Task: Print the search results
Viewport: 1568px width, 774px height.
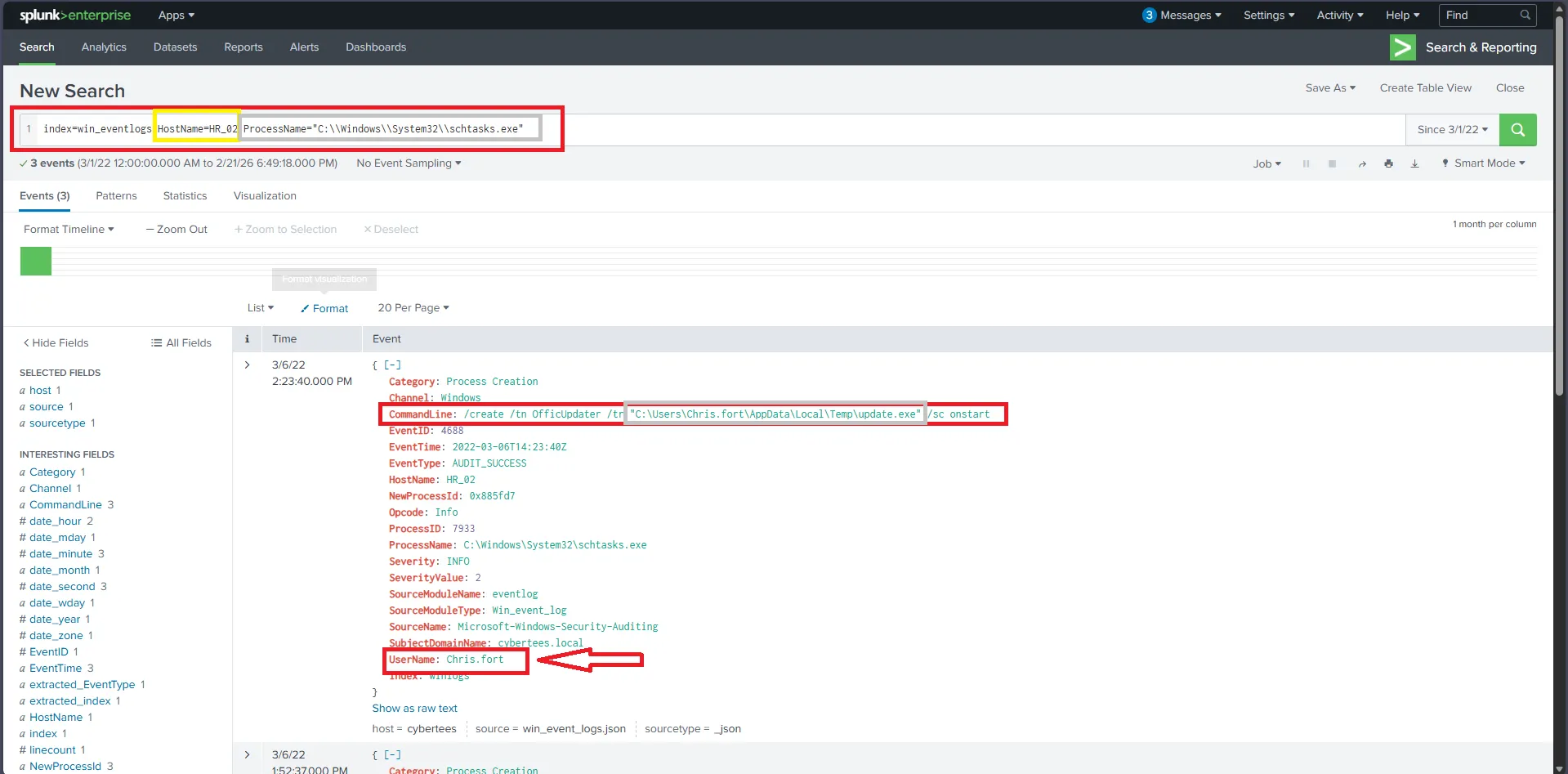Action: pyautogui.click(x=1388, y=164)
